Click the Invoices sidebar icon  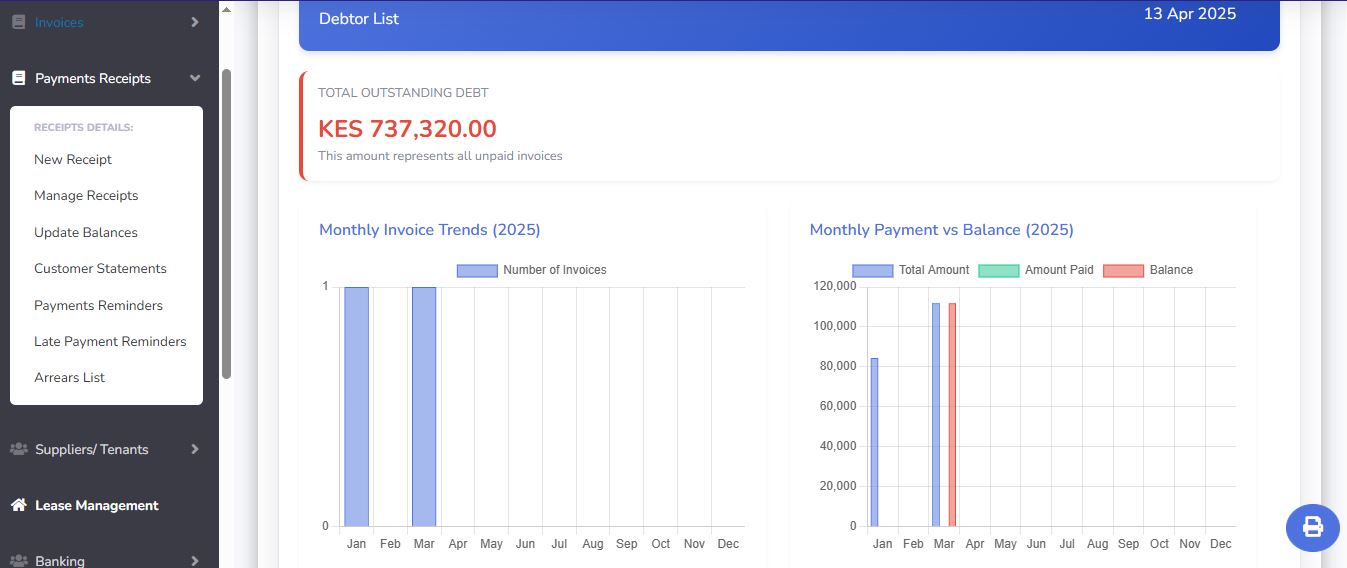[x=18, y=22]
